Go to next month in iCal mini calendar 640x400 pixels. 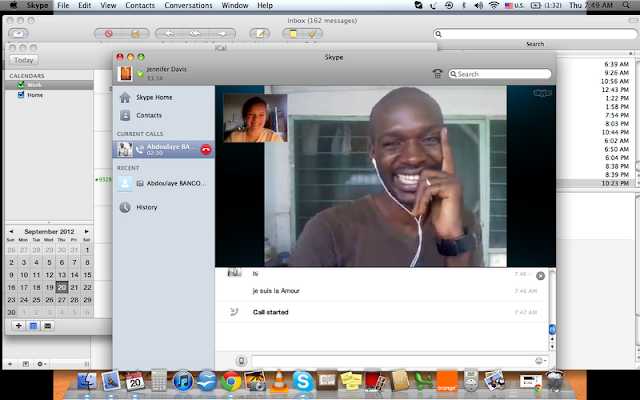tap(87, 231)
